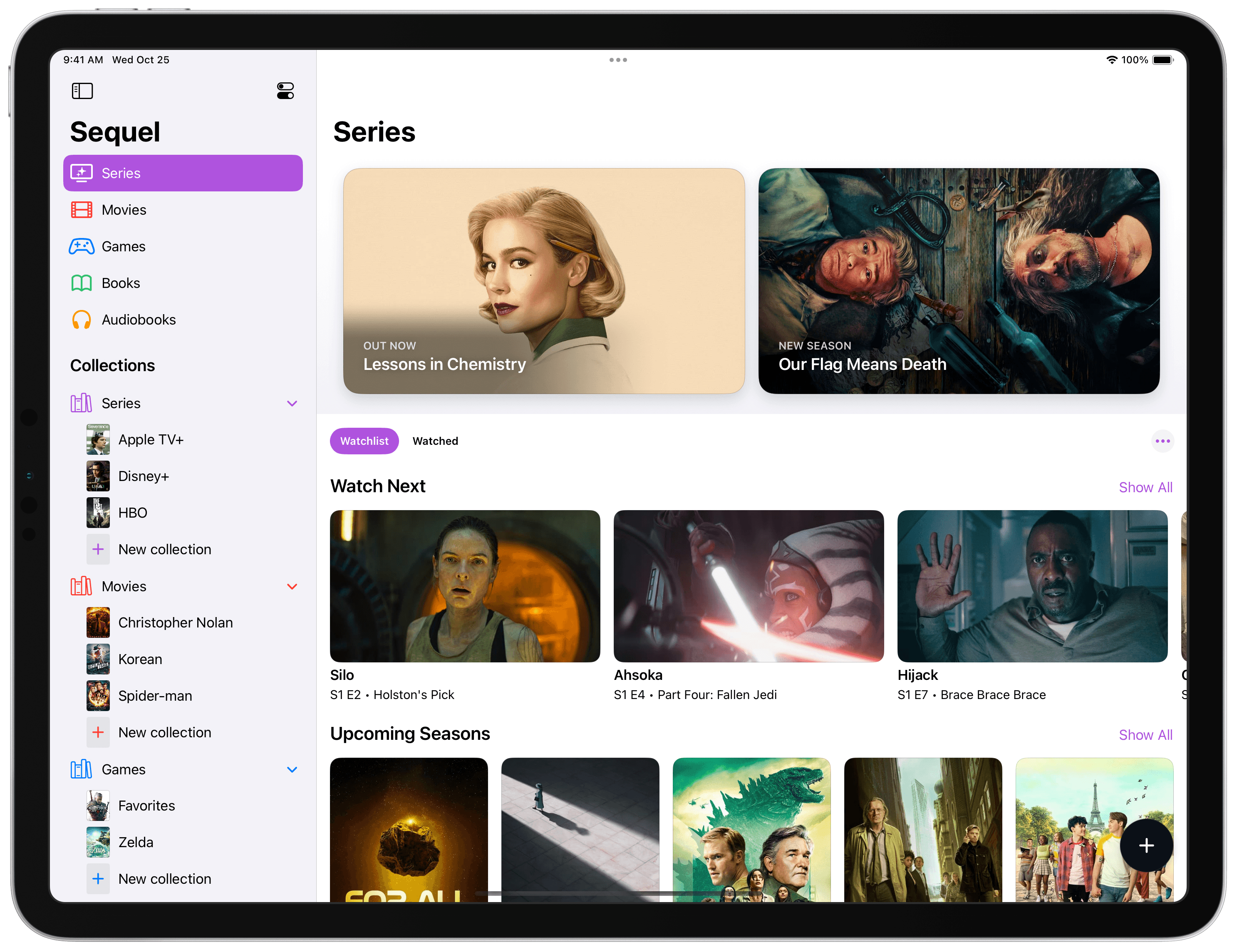Collapse the Movies collections group
Screen dimensions: 1237x952
(x=292, y=587)
